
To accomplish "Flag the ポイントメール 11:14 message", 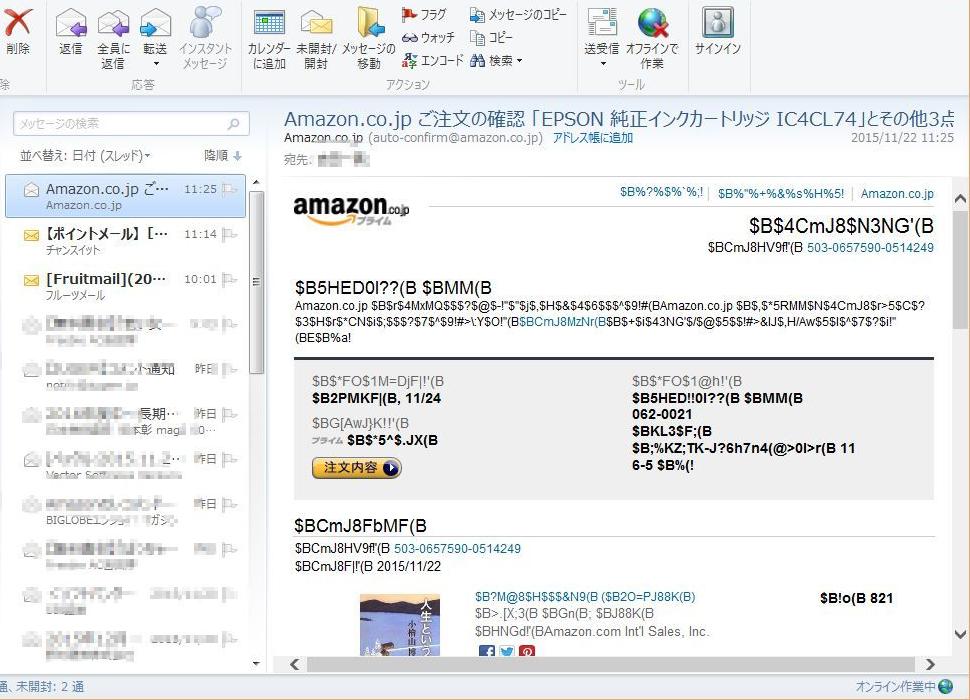I will pos(230,234).
